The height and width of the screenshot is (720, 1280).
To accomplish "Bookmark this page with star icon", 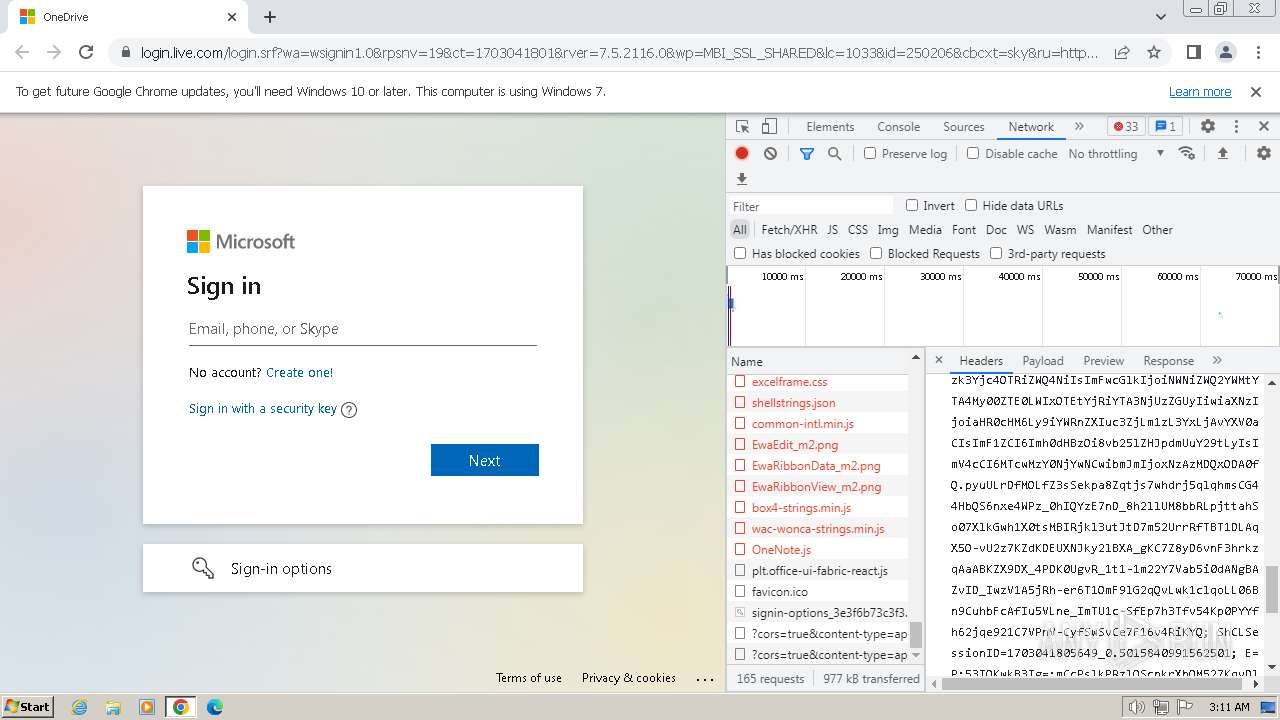I will click(x=1154, y=52).
